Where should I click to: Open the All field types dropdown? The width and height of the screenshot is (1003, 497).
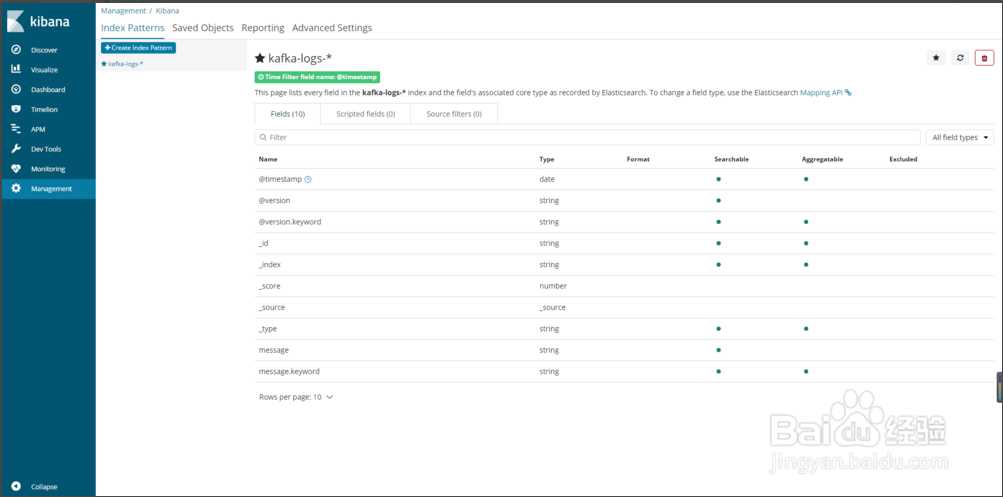960,137
